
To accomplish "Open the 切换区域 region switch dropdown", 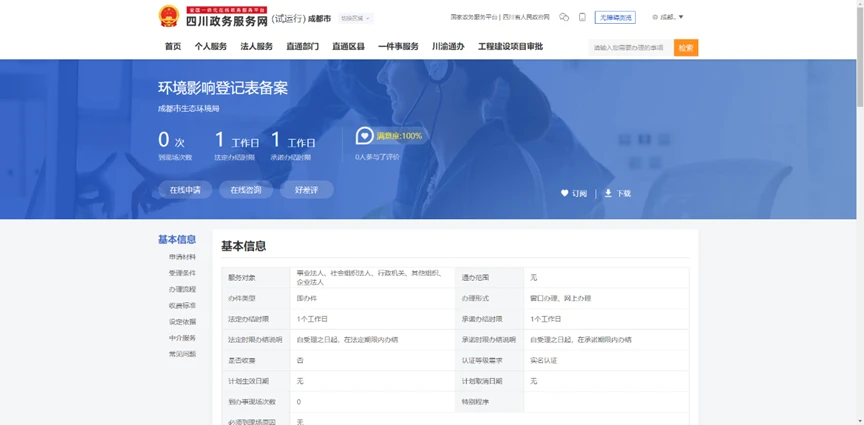I will (x=355, y=18).
